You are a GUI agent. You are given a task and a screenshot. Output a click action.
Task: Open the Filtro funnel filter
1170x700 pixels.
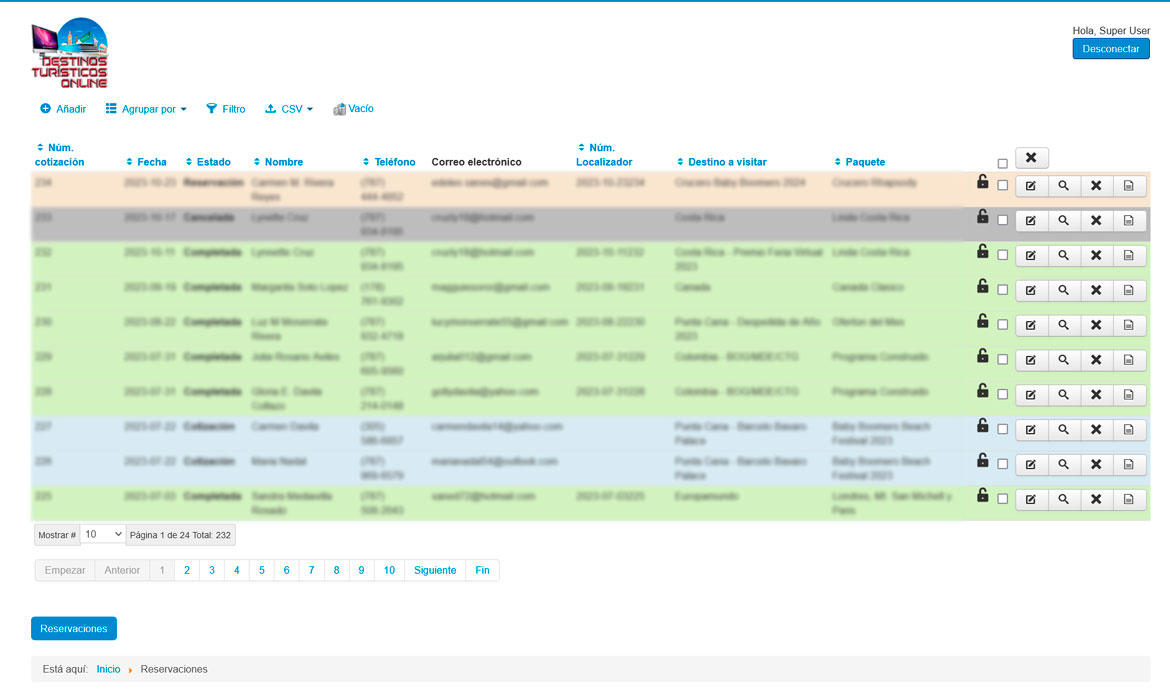226,109
